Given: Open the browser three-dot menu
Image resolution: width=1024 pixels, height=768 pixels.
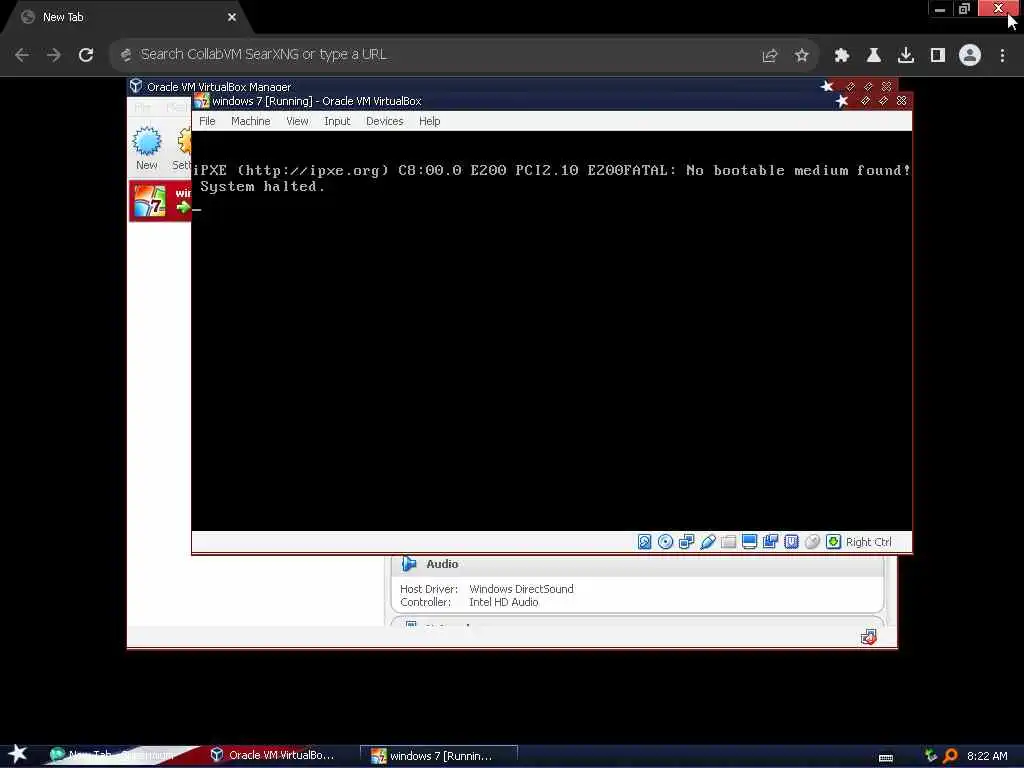Looking at the screenshot, I should pos(1002,55).
